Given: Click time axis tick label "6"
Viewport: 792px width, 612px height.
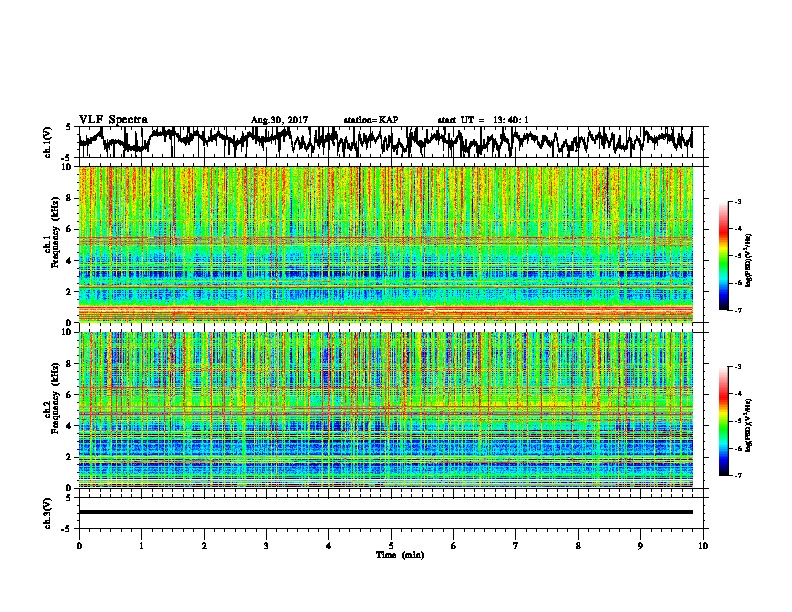Looking at the screenshot, I should (x=454, y=546).
